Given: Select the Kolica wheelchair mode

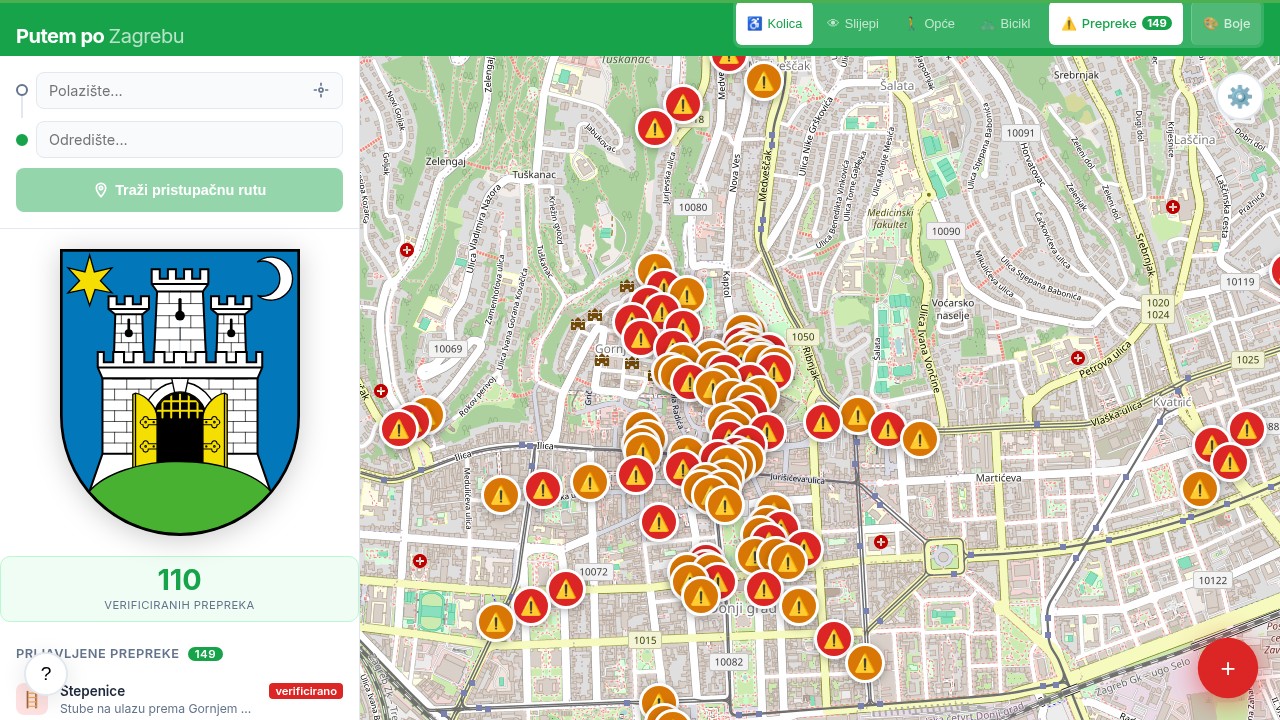Looking at the screenshot, I should click(774, 24).
